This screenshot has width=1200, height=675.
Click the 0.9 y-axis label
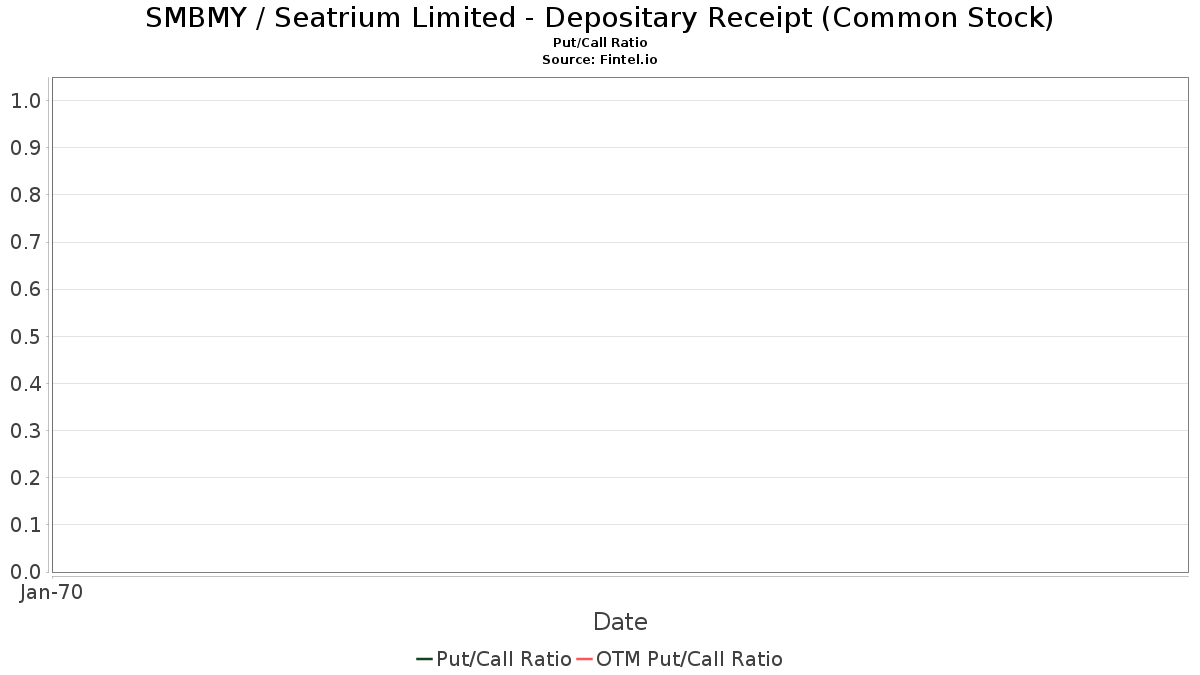pos(26,147)
